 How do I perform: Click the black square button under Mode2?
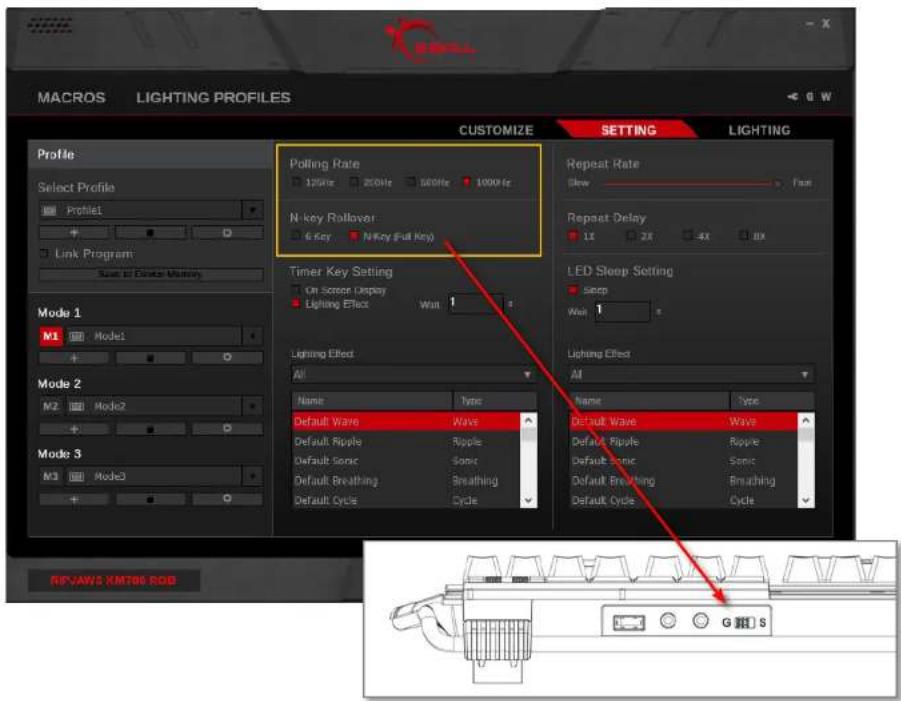[x=151, y=429]
